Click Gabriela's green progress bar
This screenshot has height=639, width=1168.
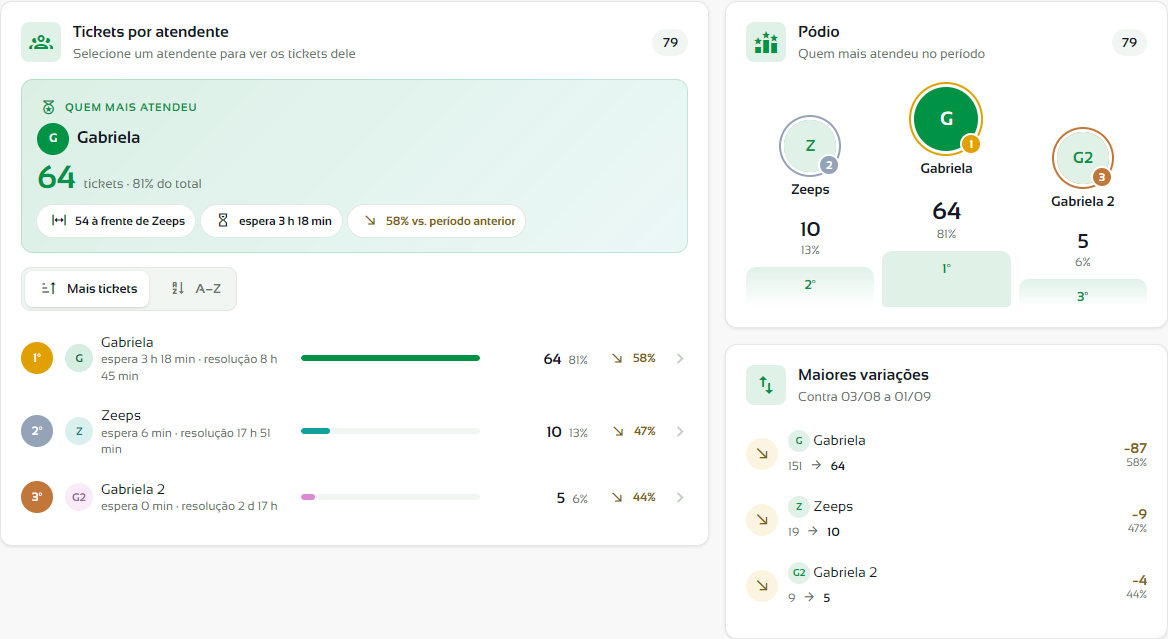coord(390,358)
